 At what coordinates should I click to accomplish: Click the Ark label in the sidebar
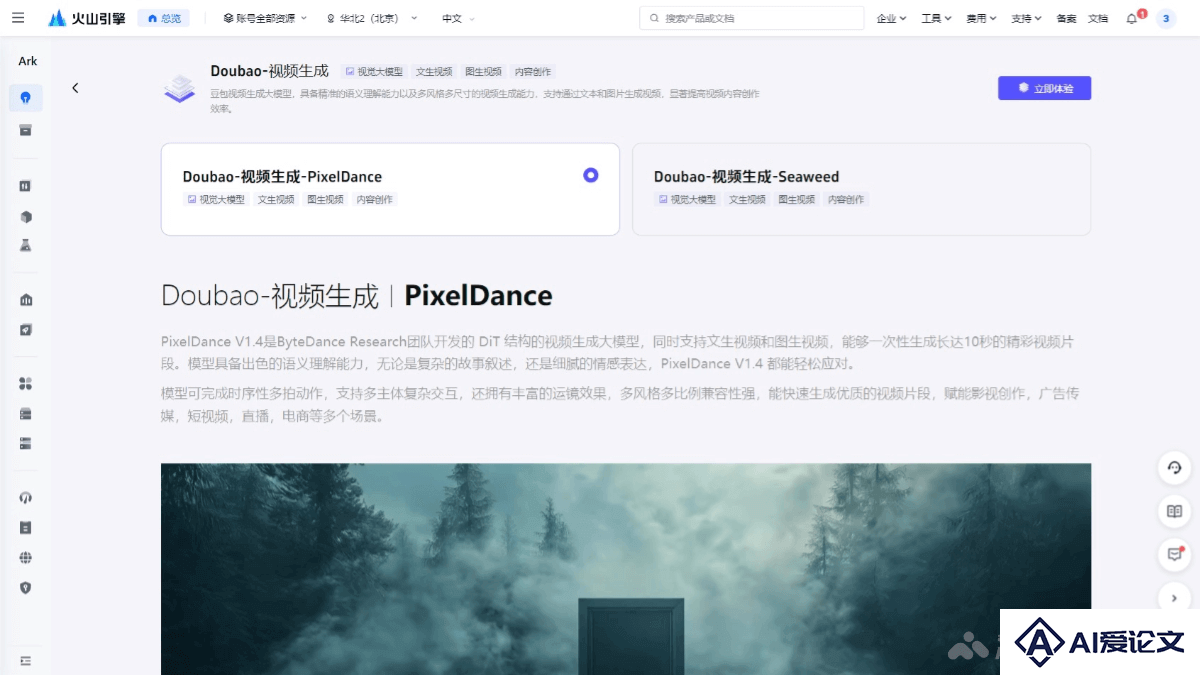pyautogui.click(x=28, y=61)
